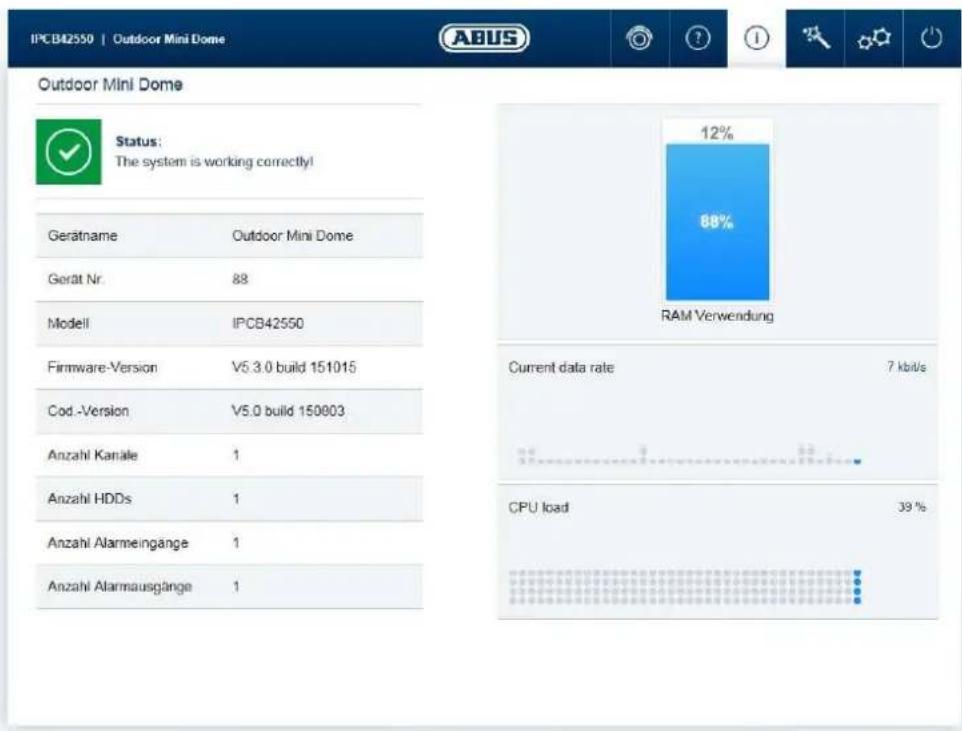962x731 pixels.
Task: Click the CPU load dotted graph
Action: [x=685, y=587]
